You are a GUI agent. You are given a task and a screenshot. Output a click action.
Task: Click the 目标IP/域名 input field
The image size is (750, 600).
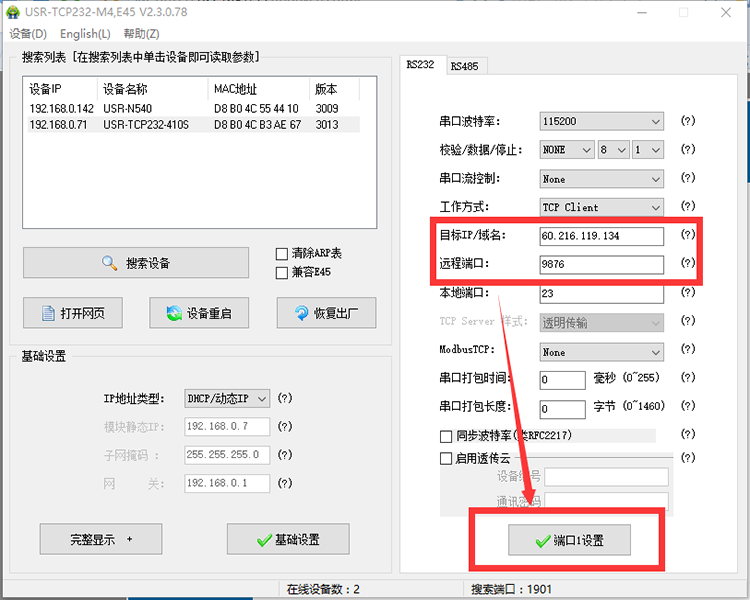tap(600, 236)
